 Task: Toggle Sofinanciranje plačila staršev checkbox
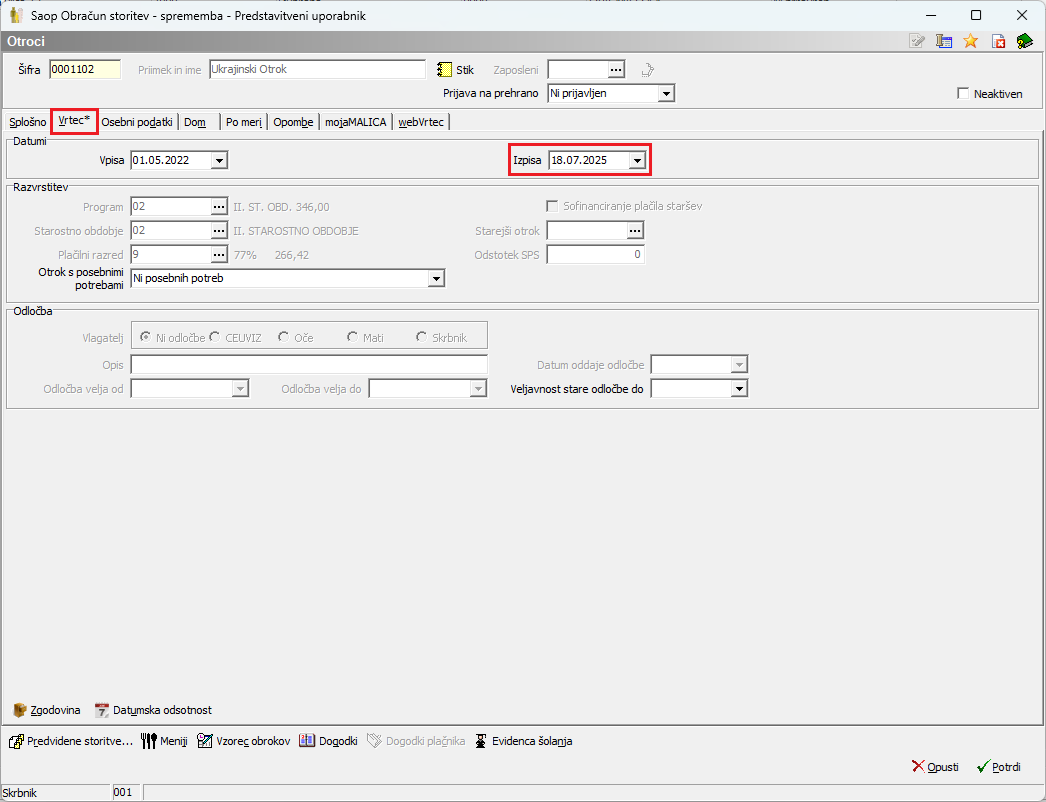(552, 206)
